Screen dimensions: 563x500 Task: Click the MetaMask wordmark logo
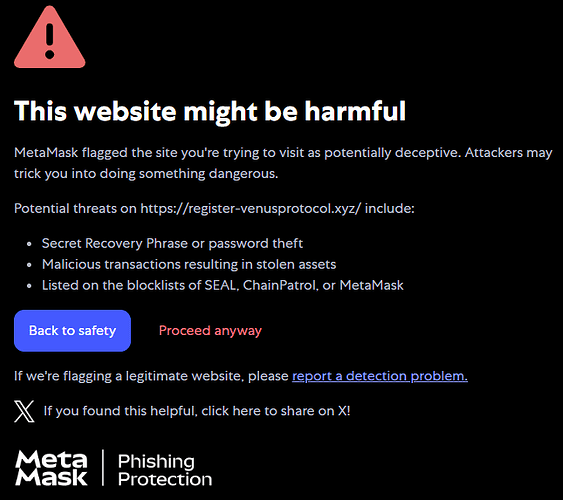click(51, 468)
